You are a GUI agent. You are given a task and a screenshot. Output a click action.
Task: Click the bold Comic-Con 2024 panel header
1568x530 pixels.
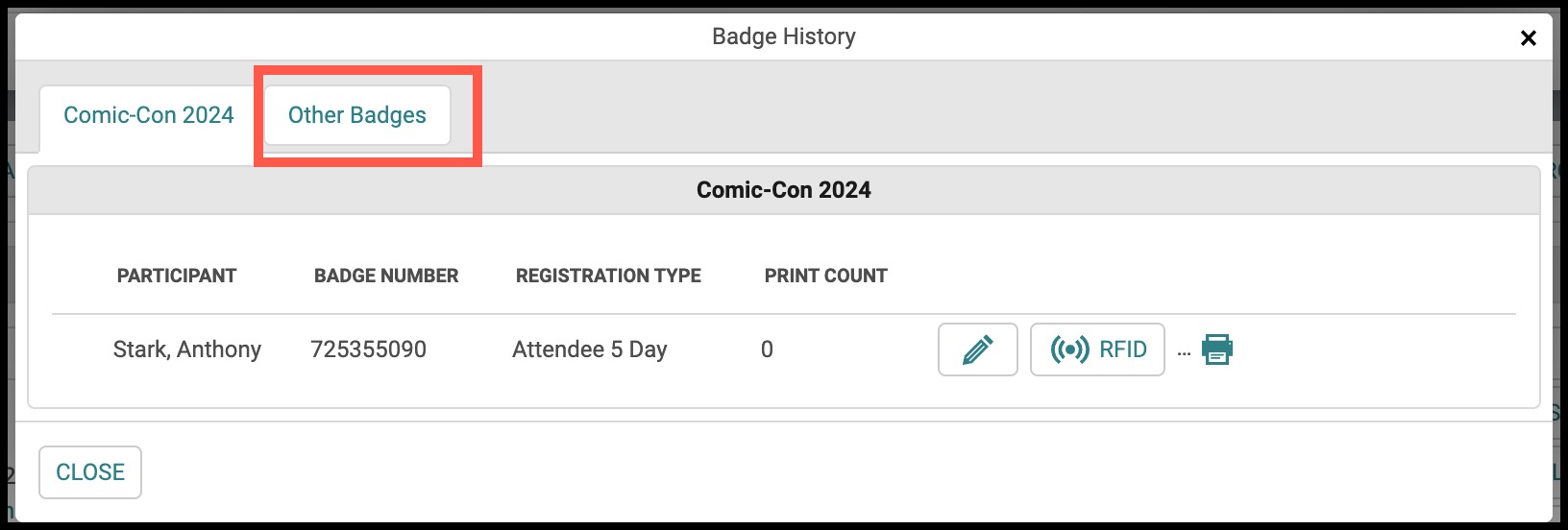784,190
